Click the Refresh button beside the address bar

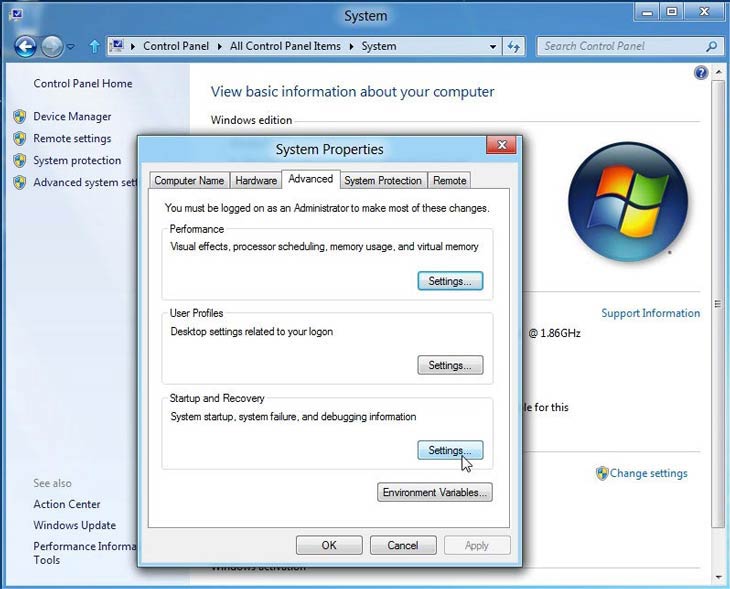click(x=514, y=47)
